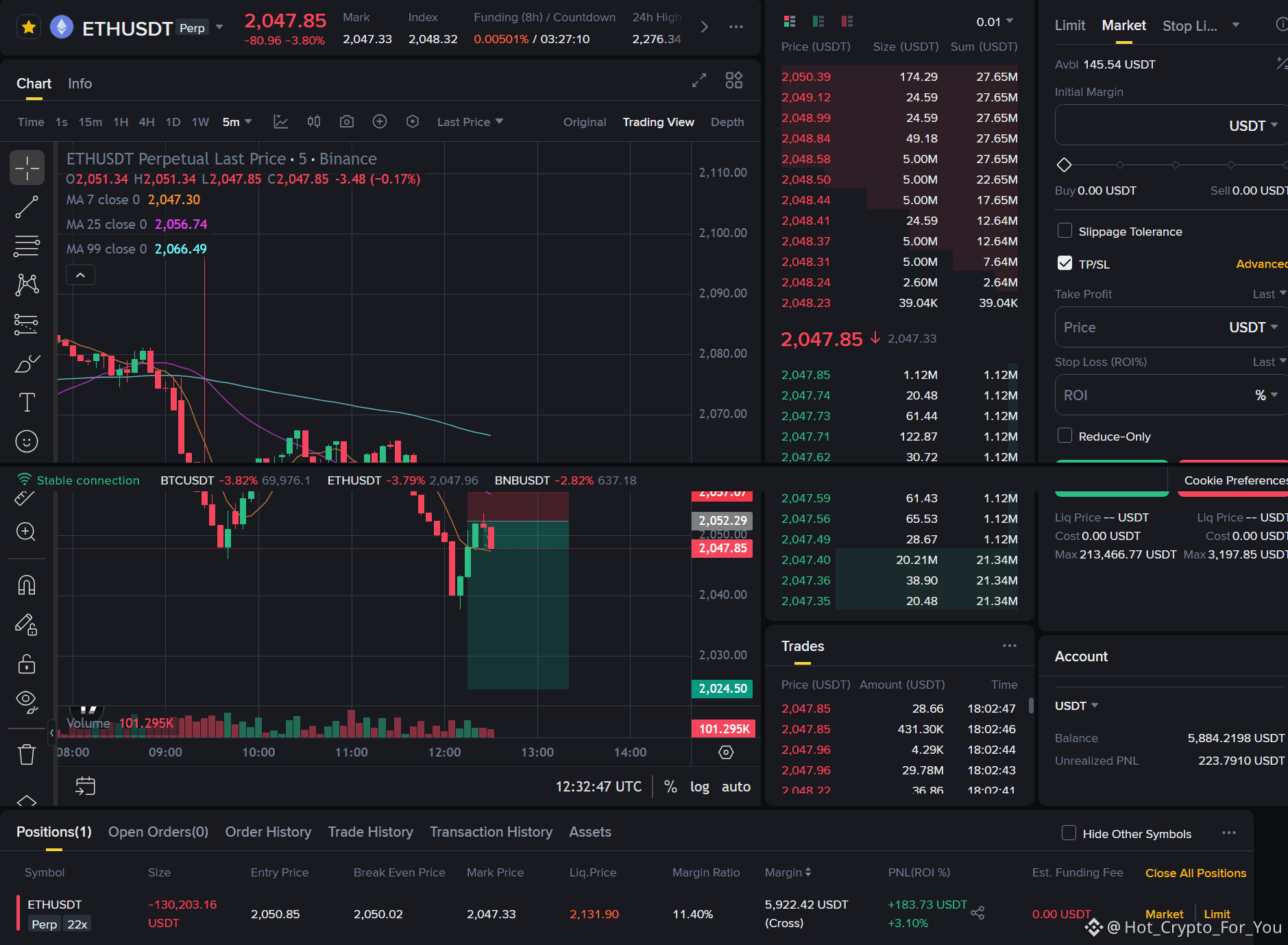The width and height of the screenshot is (1288, 945).
Task: Take a chart snapshot with camera icon
Action: [x=347, y=122]
